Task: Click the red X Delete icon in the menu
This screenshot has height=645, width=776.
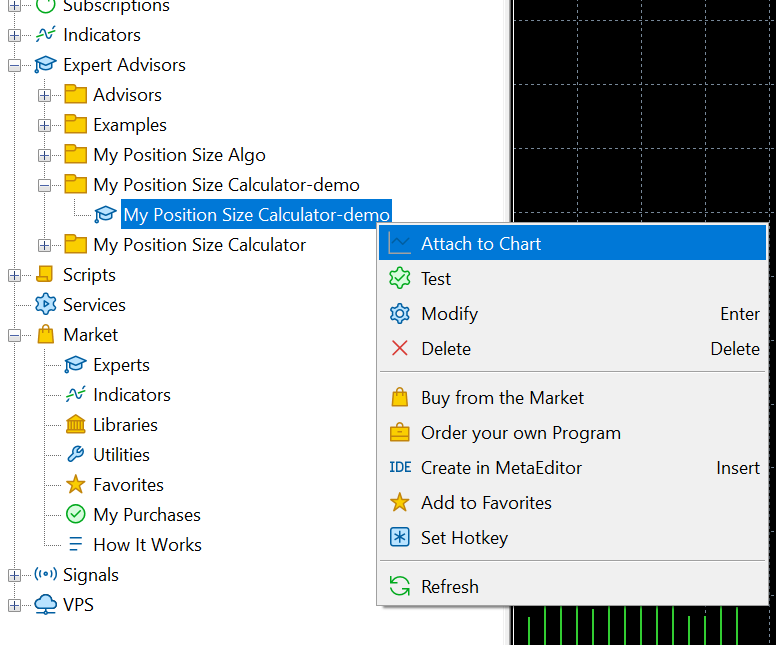Action: tap(400, 348)
